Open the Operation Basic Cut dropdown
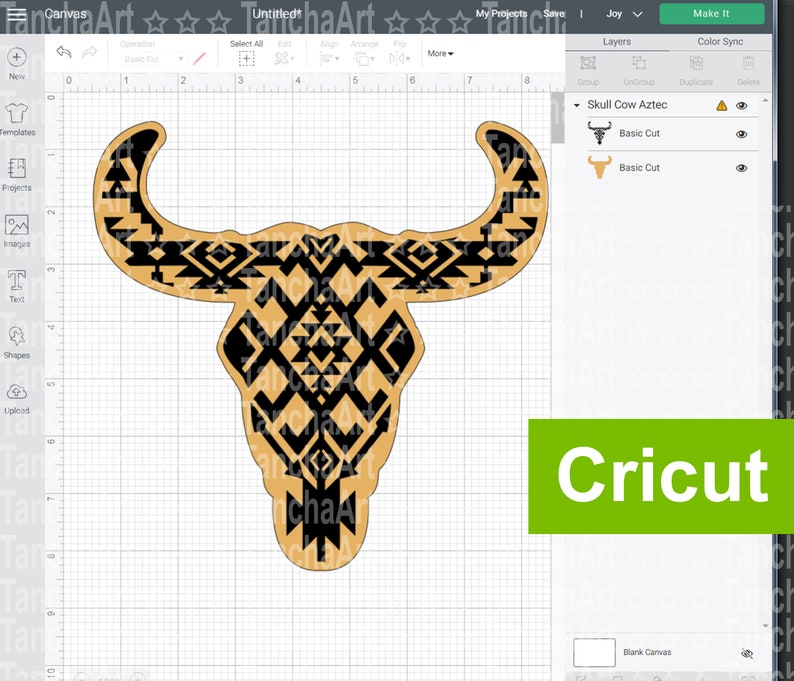The image size is (794, 681). pos(152,59)
